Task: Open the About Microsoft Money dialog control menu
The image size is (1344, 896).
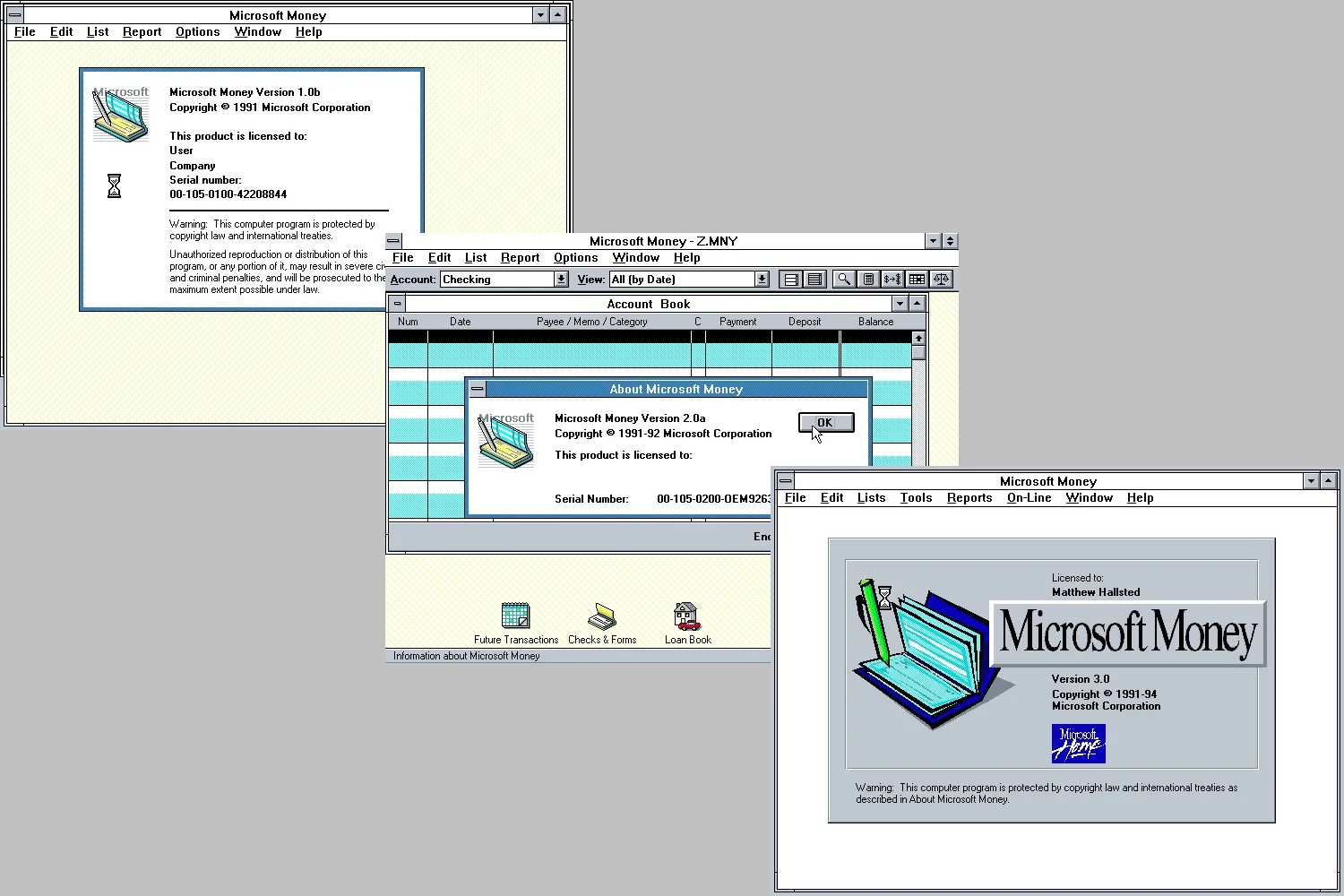Action: tap(478, 389)
